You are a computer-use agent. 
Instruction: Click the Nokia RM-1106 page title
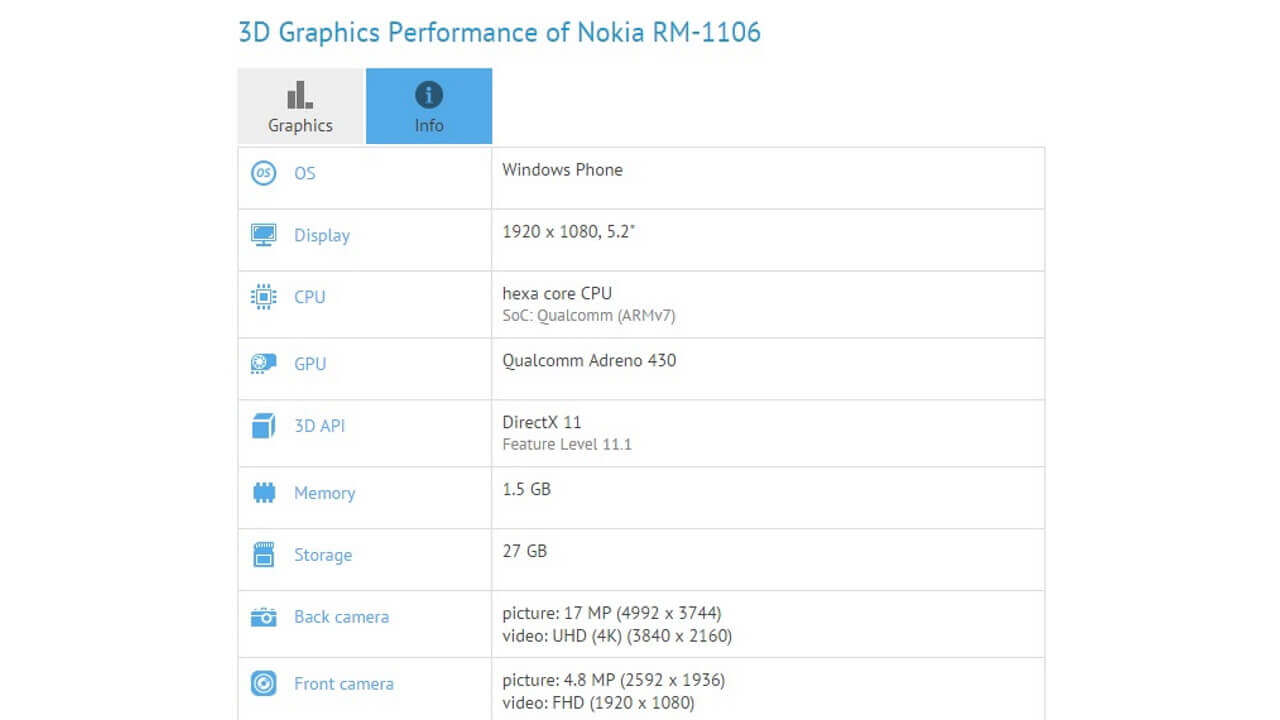[x=499, y=32]
